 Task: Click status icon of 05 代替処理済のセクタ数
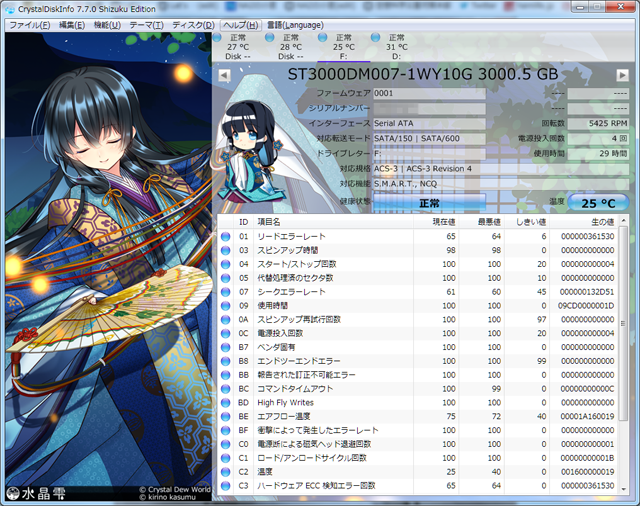(x=225, y=278)
